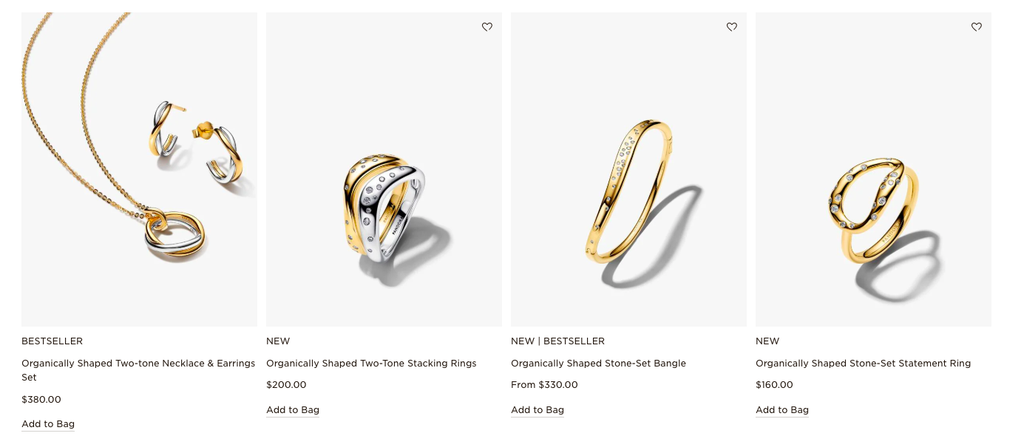Add Necklace & Earrings Set to bag
This screenshot has width=1024, height=438.
[x=48, y=424]
